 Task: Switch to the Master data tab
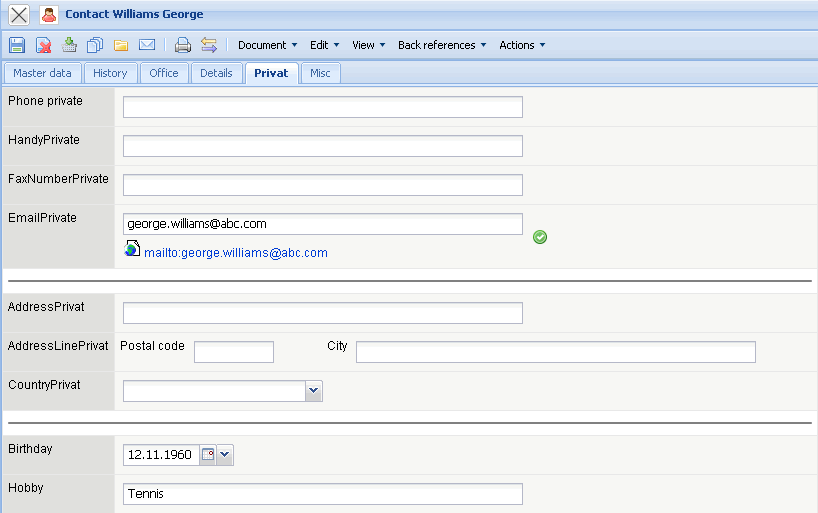(x=42, y=73)
